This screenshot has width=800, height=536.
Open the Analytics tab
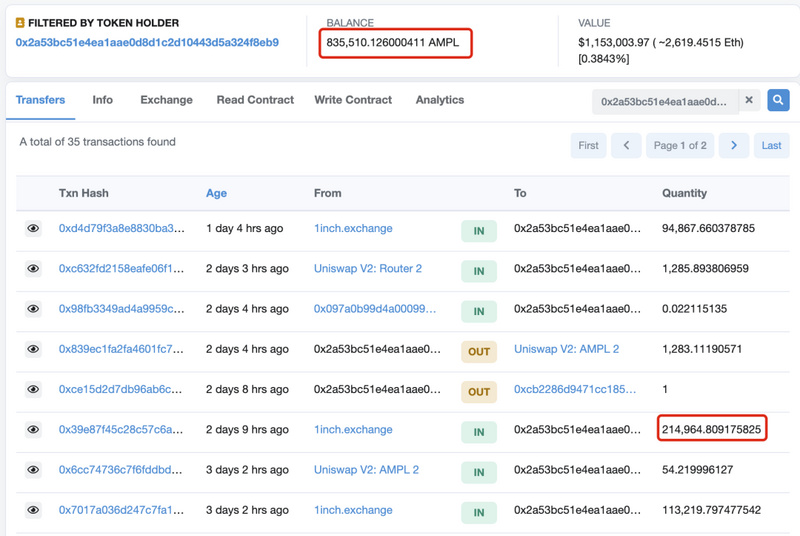[440, 100]
